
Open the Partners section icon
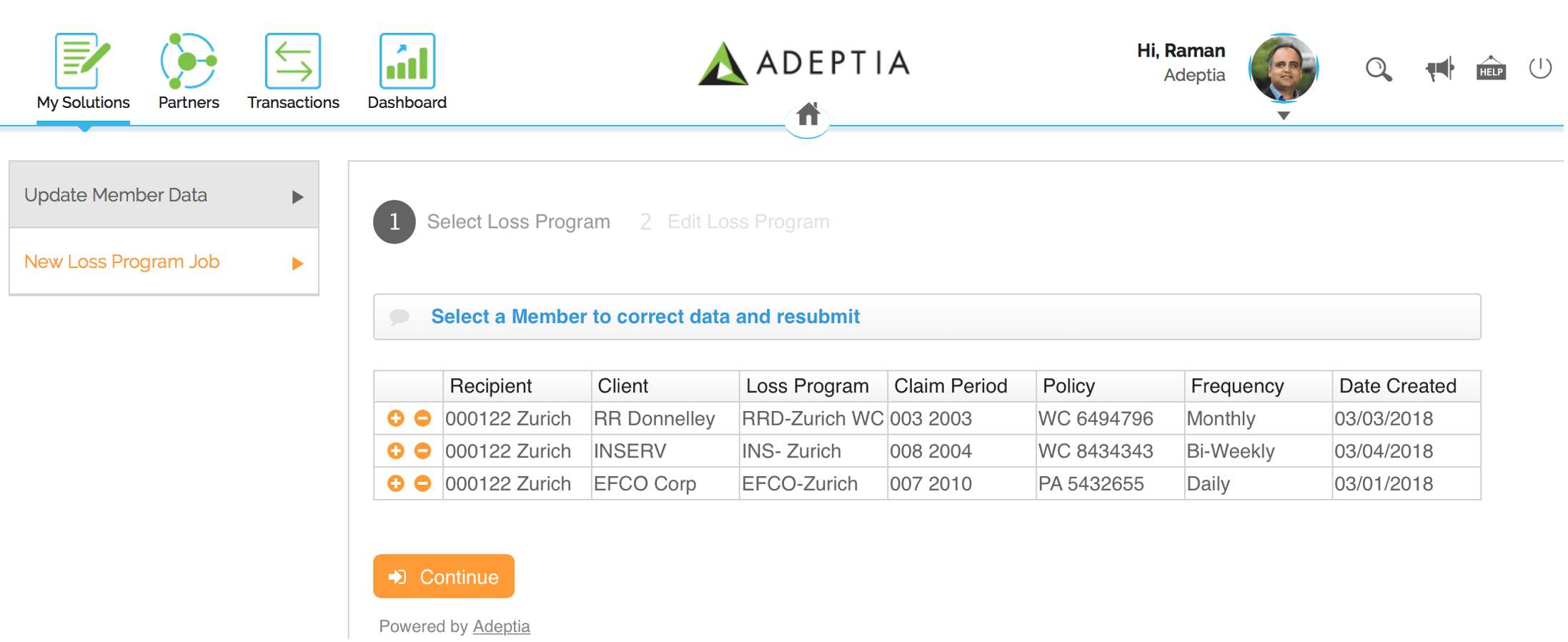tap(188, 61)
